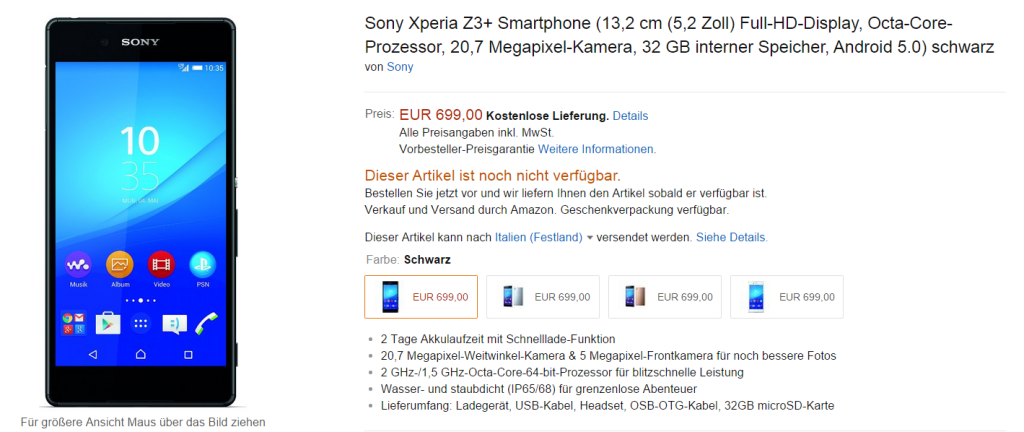The width and height of the screenshot is (1024, 432).
Task: Tap the red Video icon
Action: click(x=161, y=264)
